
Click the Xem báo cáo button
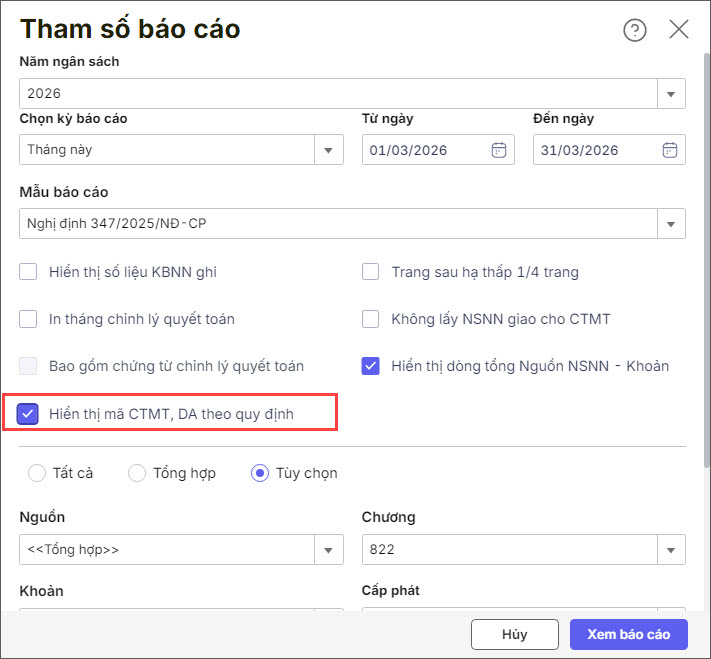pos(628,634)
